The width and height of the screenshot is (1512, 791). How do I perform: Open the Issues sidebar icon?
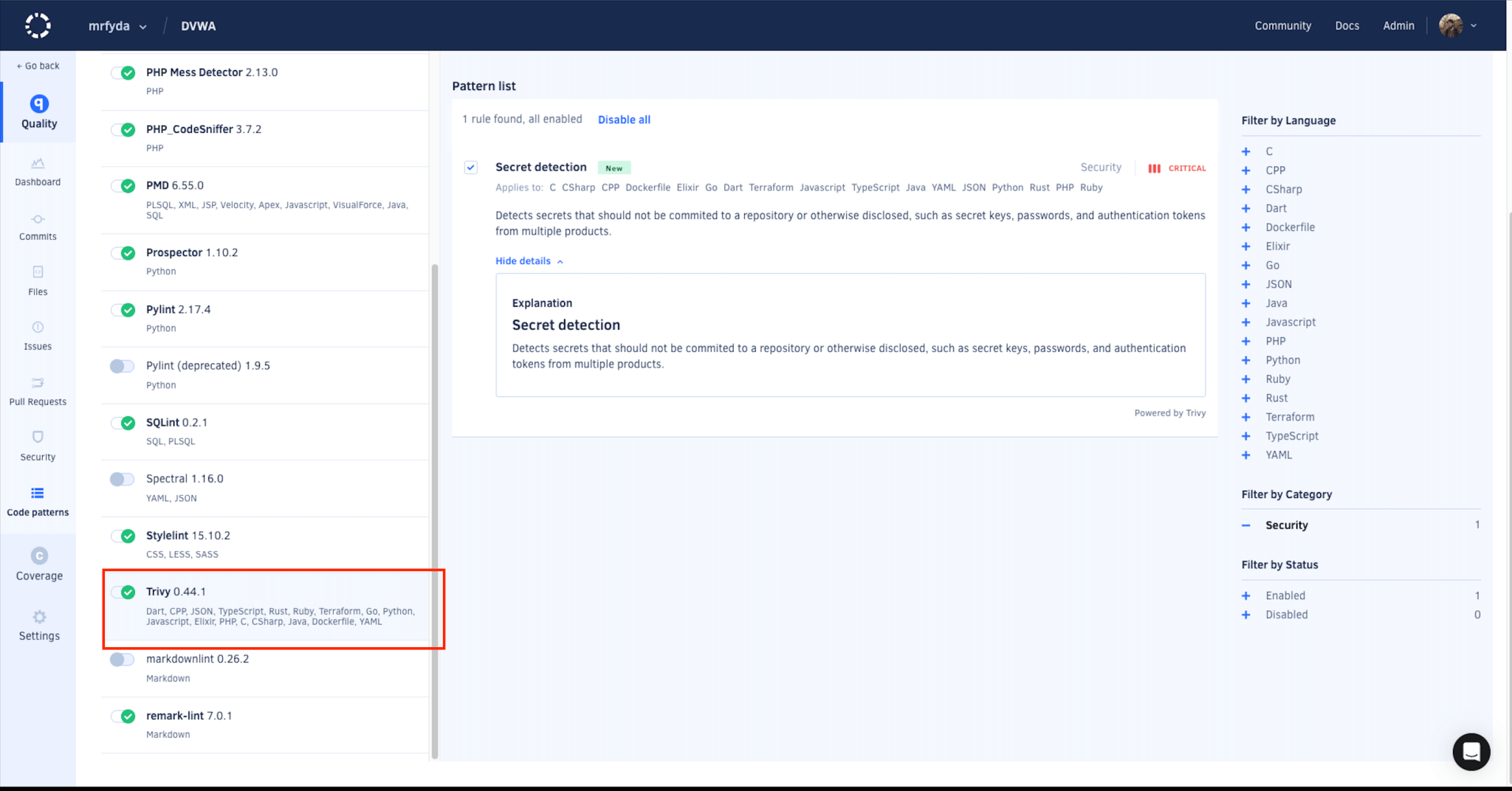38,328
